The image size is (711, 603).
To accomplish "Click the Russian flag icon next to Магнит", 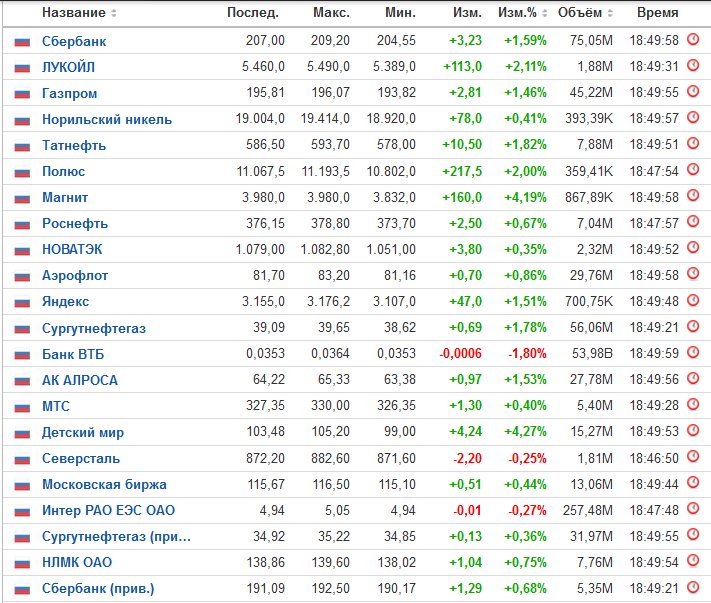I will tap(22, 198).
